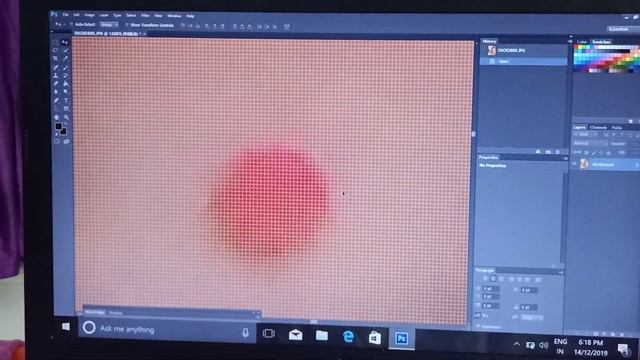Open the Filter menu
The width and height of the screenshot is (640, 360).
(145, 16)
